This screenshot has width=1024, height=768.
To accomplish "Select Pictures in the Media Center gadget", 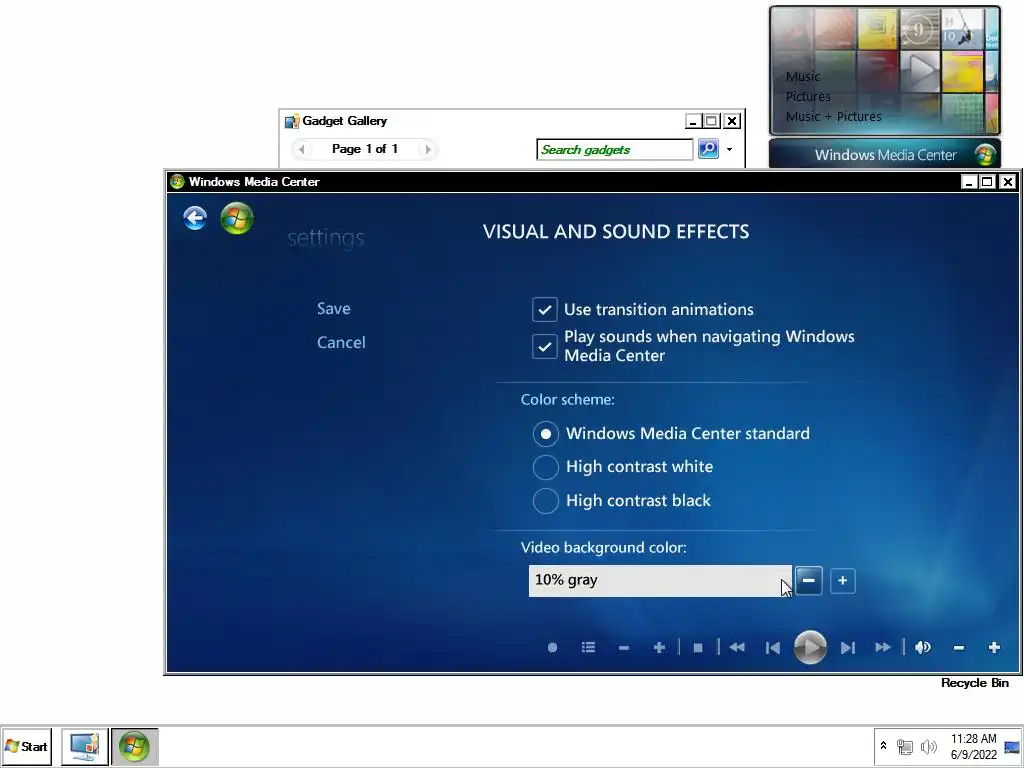I will [x=808, y=97].
